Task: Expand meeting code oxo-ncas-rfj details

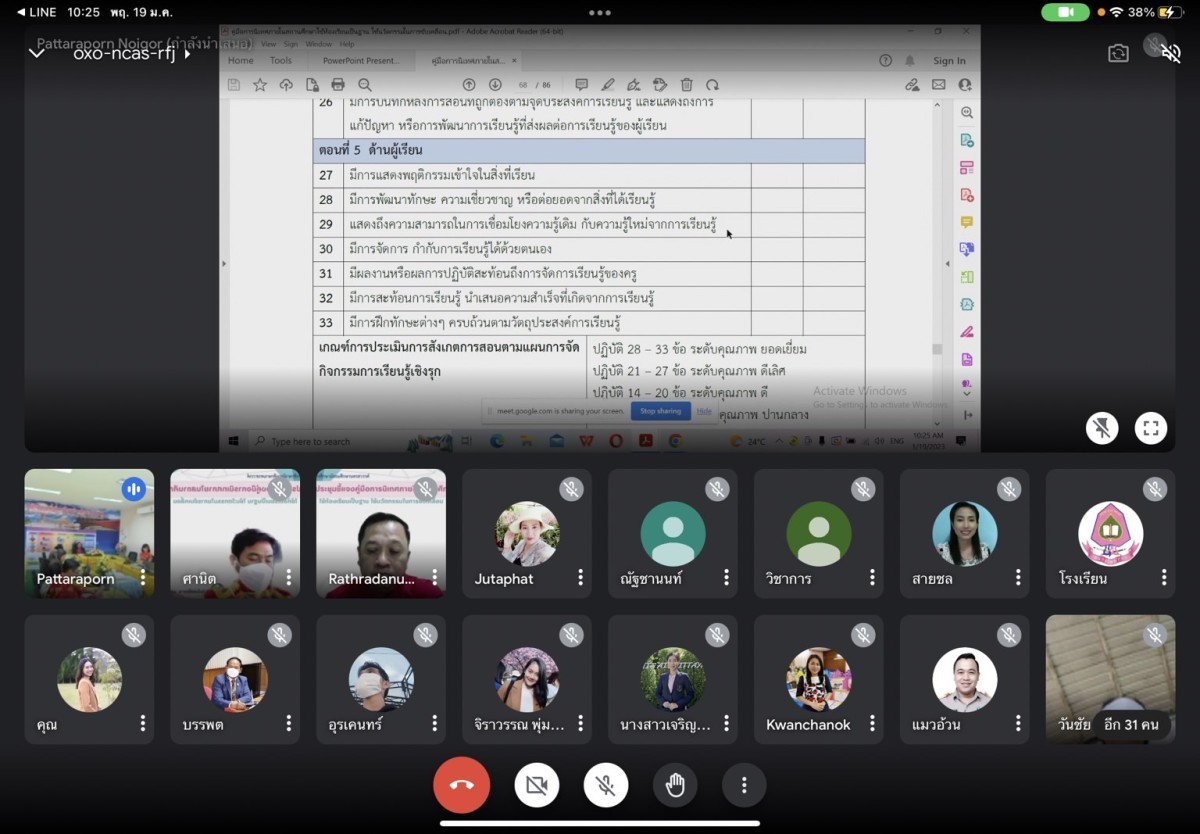Action: click(x=131, y=53)
